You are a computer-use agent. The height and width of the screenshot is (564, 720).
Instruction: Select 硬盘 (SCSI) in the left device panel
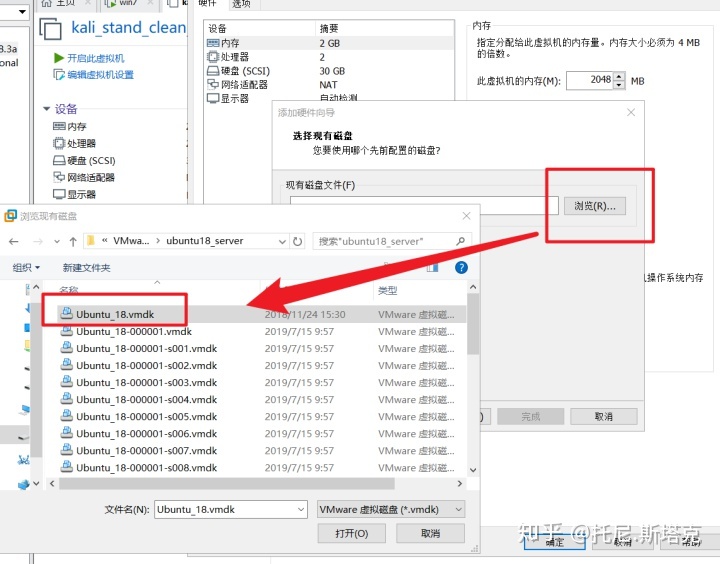[84, 160]
